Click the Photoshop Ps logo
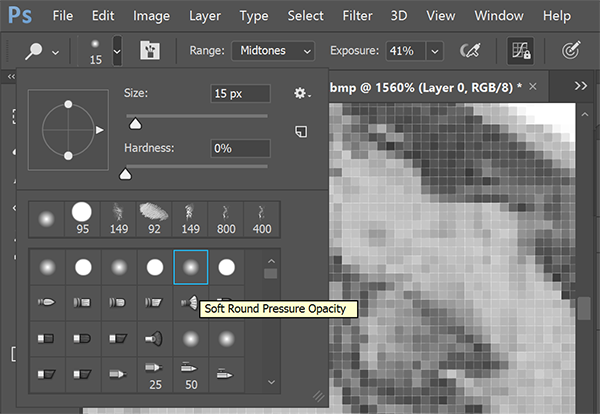The width and height of the screenshot is (600, 414). coord(20,15)
